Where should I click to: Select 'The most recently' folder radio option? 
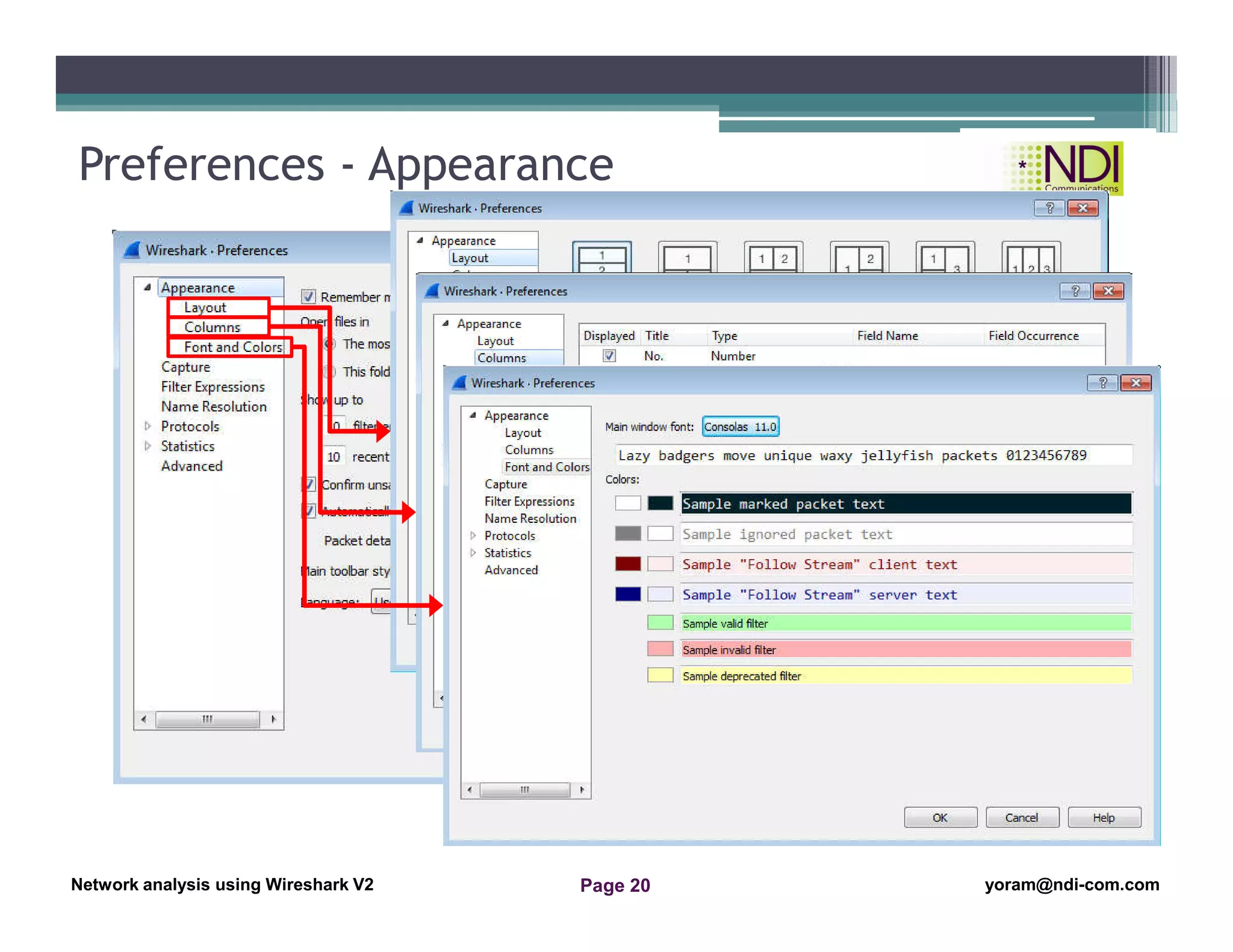coord(330,344)
